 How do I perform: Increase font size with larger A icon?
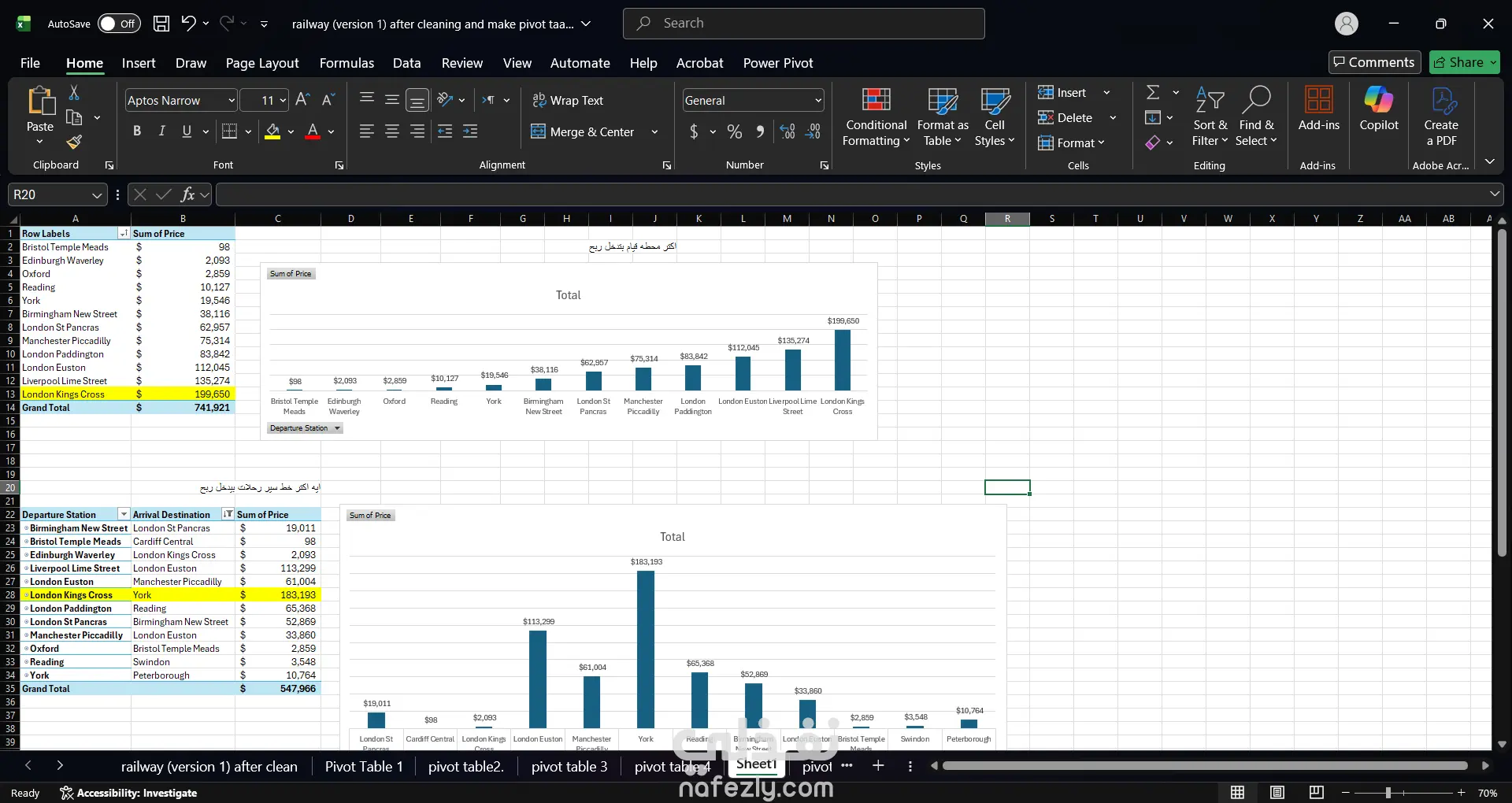(x=302, y=100)
